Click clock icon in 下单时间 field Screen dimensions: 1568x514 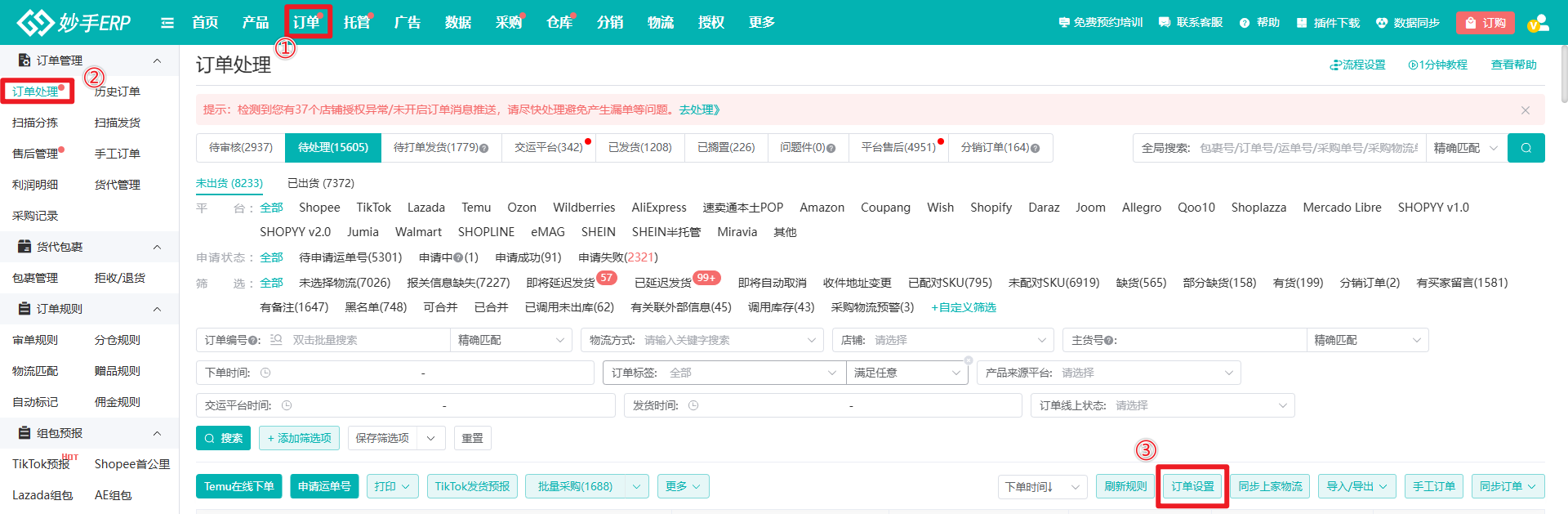point(265,373)
